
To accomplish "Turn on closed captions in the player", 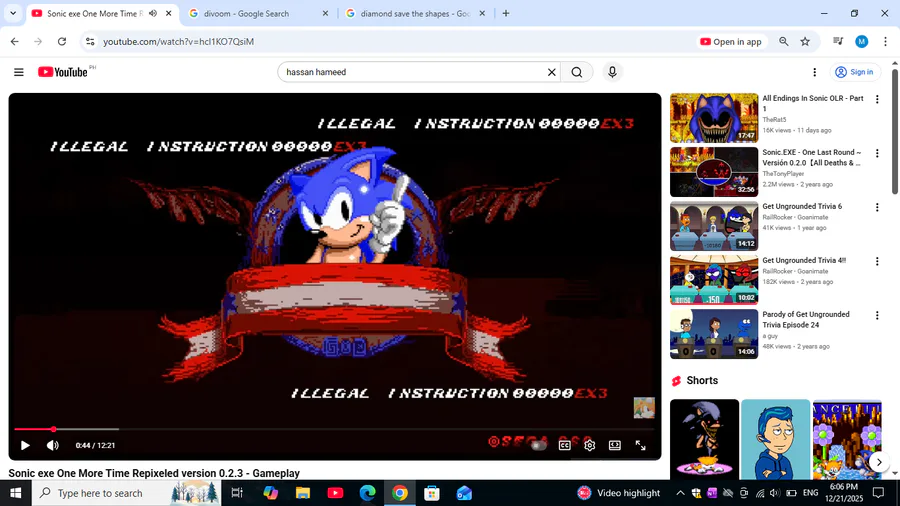I will point(565,445).
